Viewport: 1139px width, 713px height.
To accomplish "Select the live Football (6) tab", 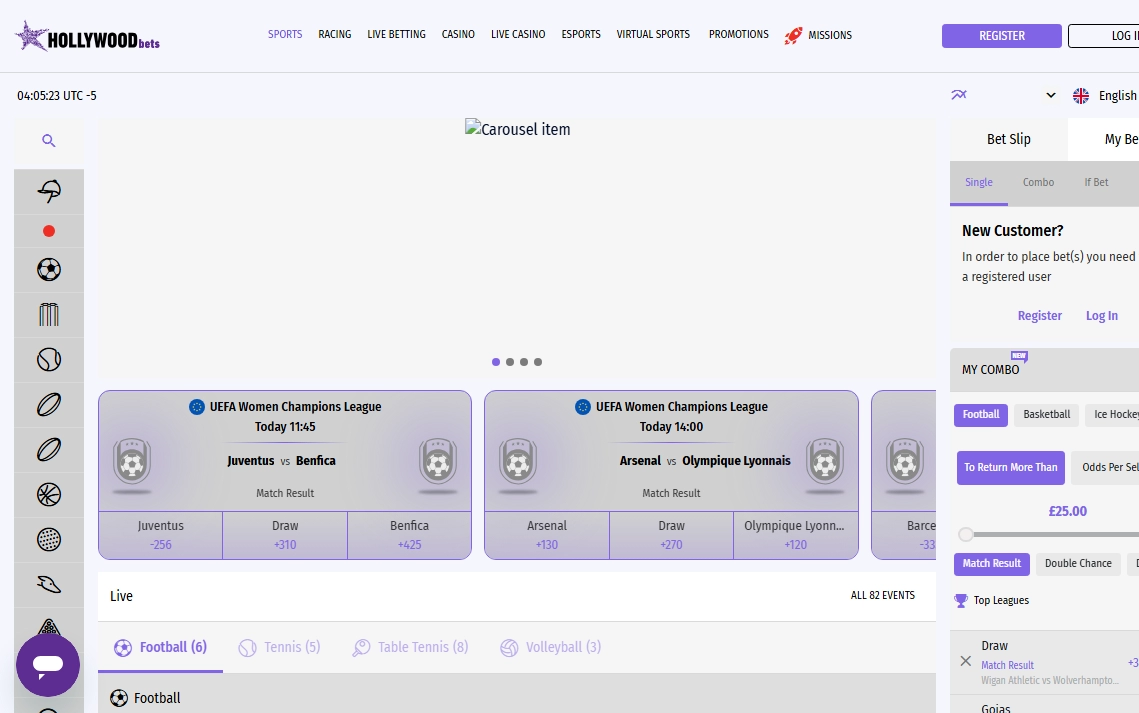I will click(x=161, y=647).
